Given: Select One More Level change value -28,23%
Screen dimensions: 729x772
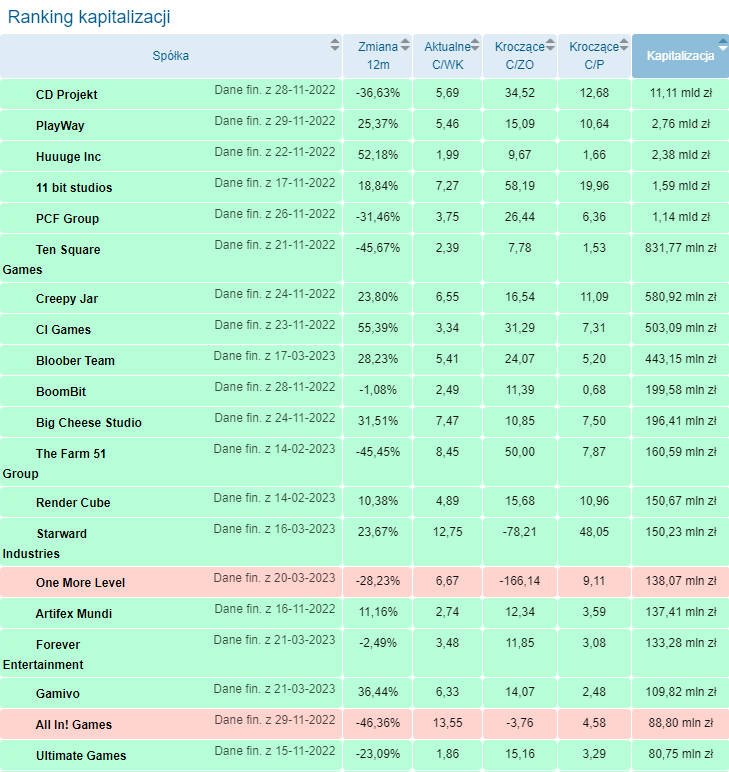Looking at the screenshot, I should point(378,581).
